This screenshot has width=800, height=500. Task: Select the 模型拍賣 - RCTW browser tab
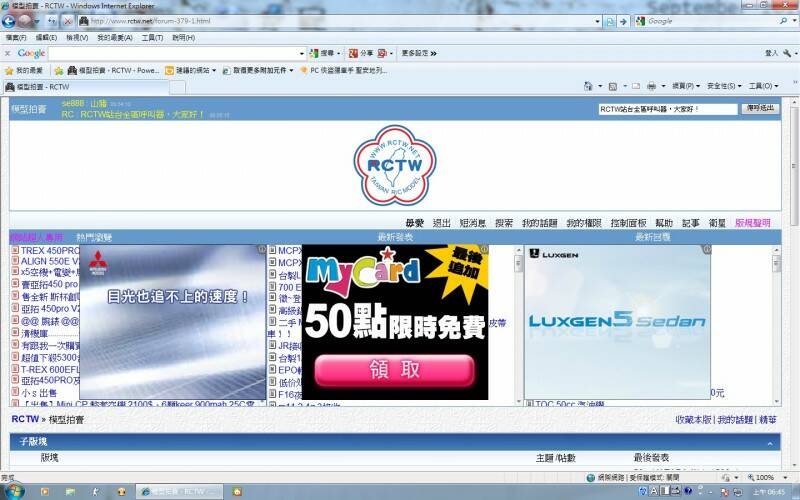86,87
